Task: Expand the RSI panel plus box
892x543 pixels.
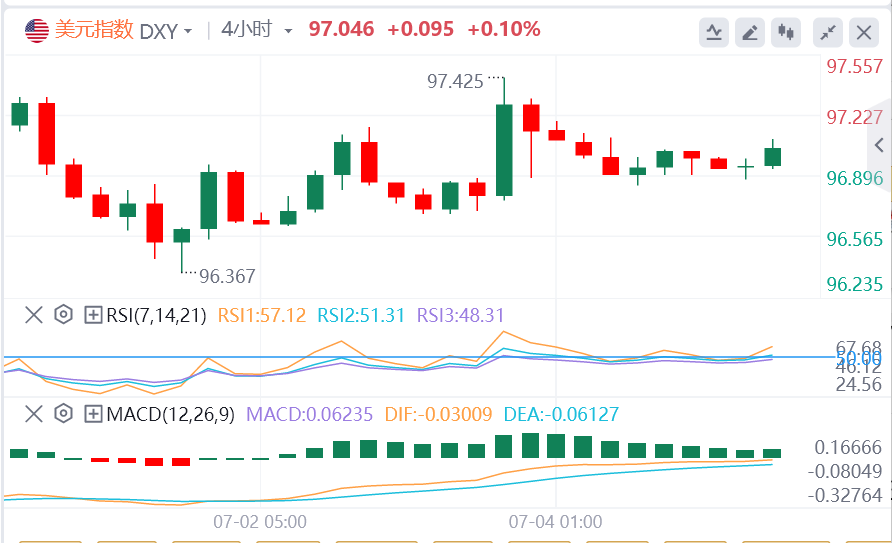Action: coord(93,315)
